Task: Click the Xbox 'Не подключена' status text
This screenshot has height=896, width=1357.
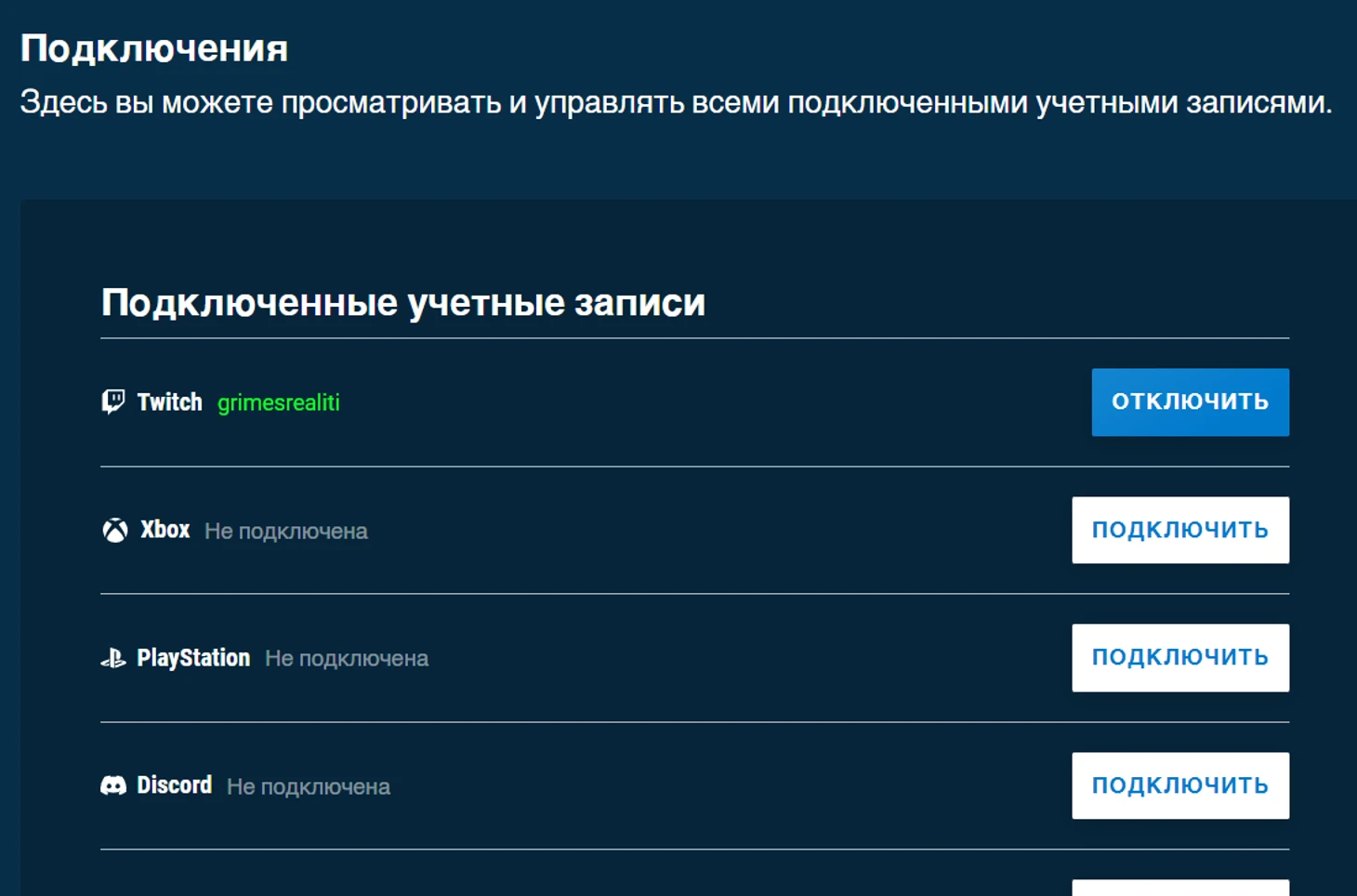Action: click(x=286, y=531)
